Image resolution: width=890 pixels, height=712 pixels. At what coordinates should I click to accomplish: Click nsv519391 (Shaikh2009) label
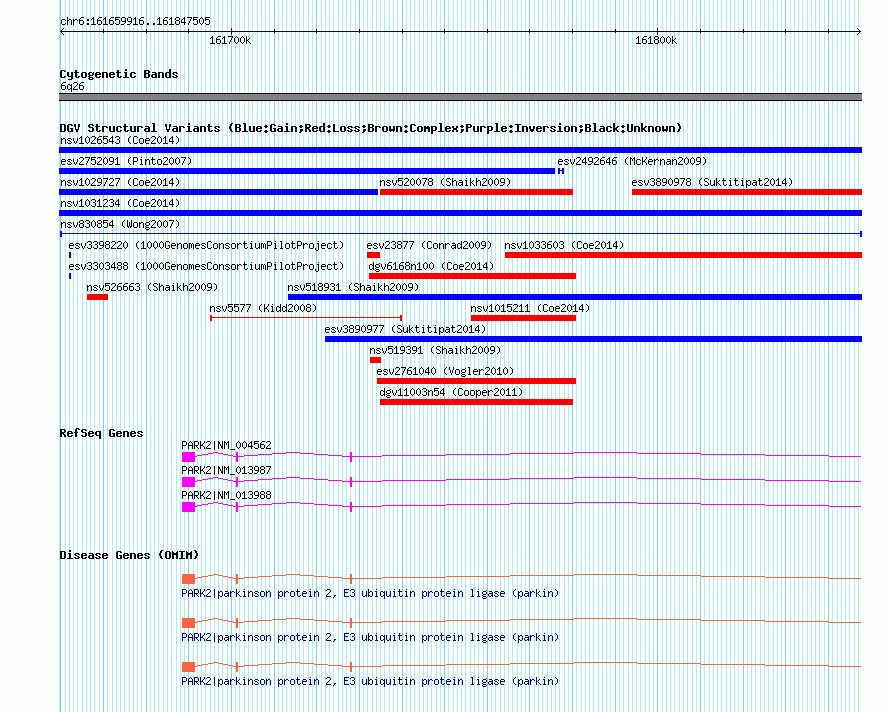coord(435,350)
